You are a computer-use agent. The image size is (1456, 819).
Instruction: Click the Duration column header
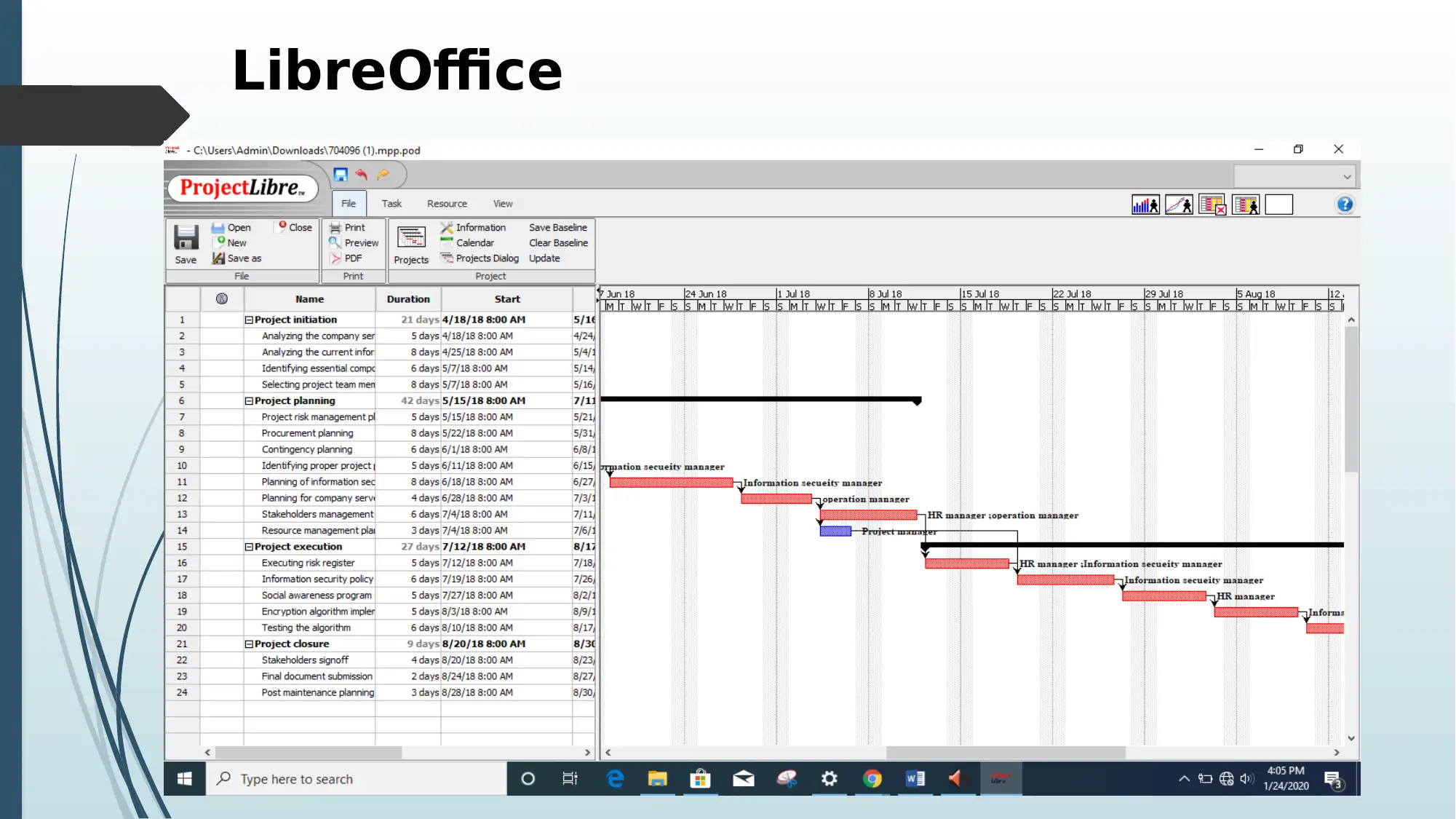(x=408, y=299)
